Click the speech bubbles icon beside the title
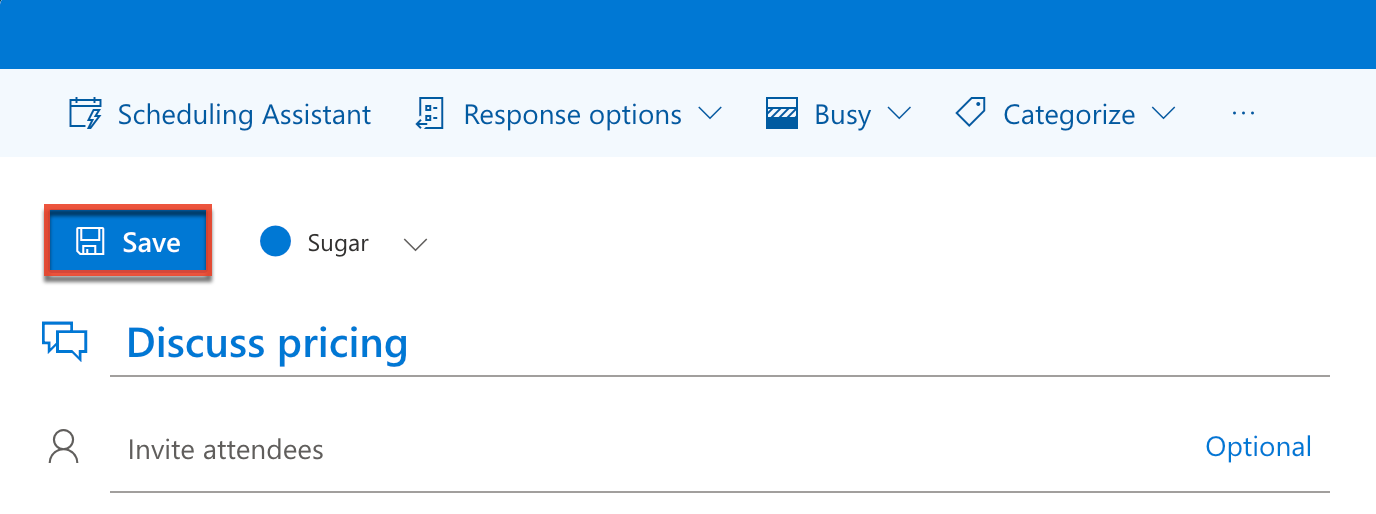Viewport: 1376px width, 514px height. (x=65, y=341)
